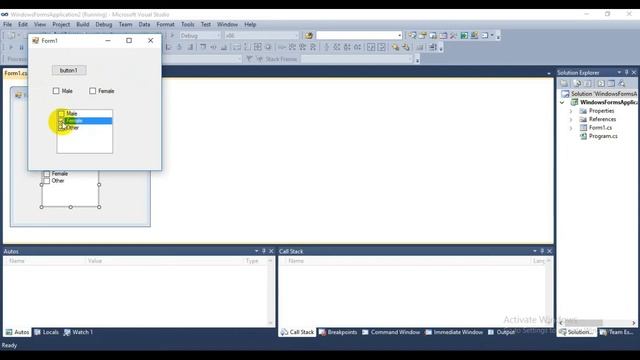Close the Solution Explorer panel
The width and height of the screenshot is (640, 360).
[634, 72]
